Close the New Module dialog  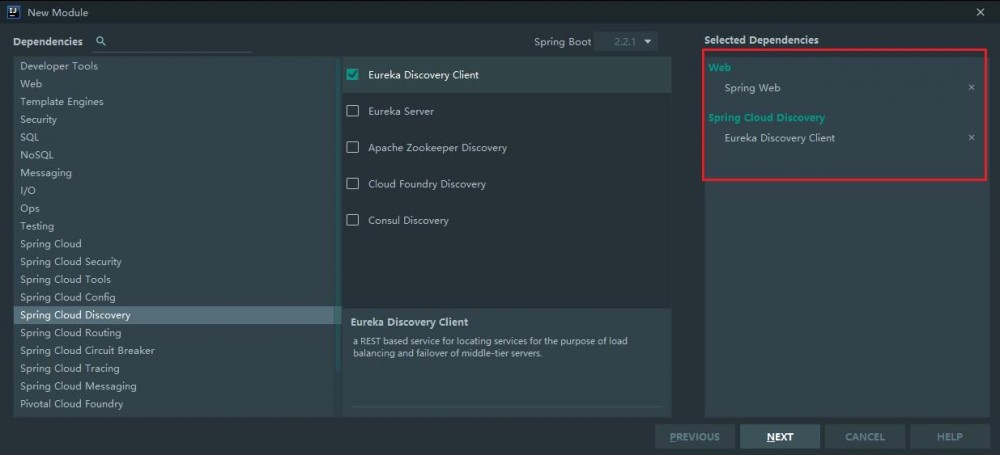979,12
